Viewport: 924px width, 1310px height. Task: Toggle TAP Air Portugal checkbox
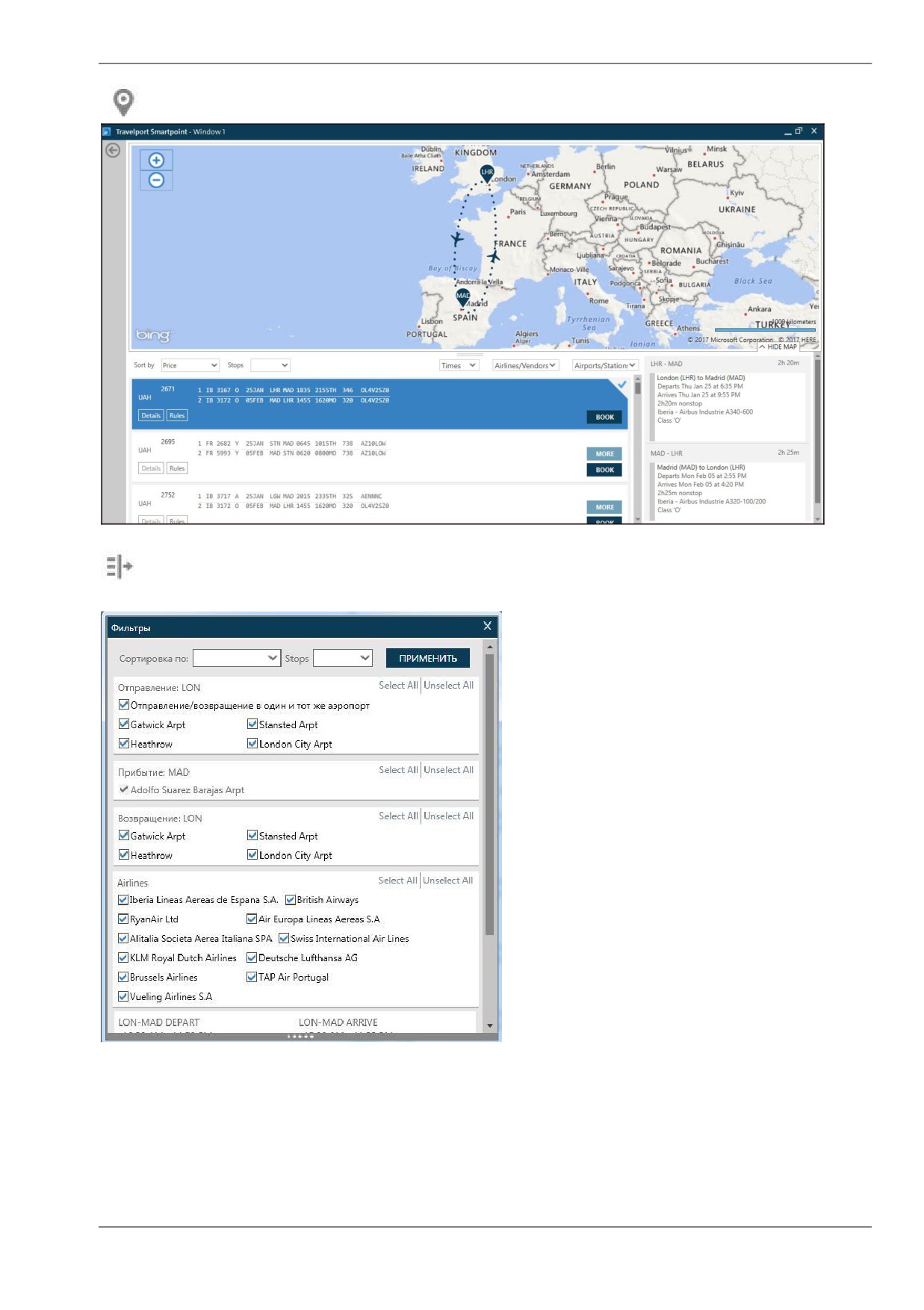pyautogui.click(x=252, y=977)
